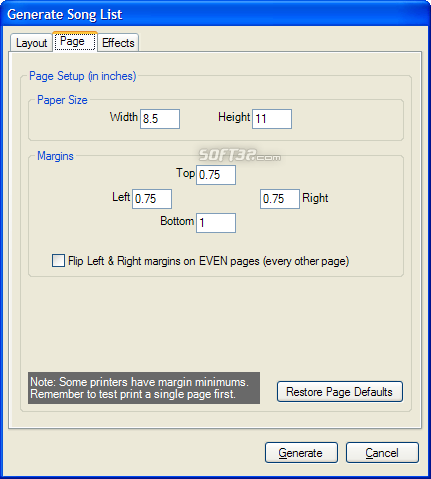Switch to the Layout tab
Image resolution: width=431 pixels, height=479 pixels.
tap(31, 43)
